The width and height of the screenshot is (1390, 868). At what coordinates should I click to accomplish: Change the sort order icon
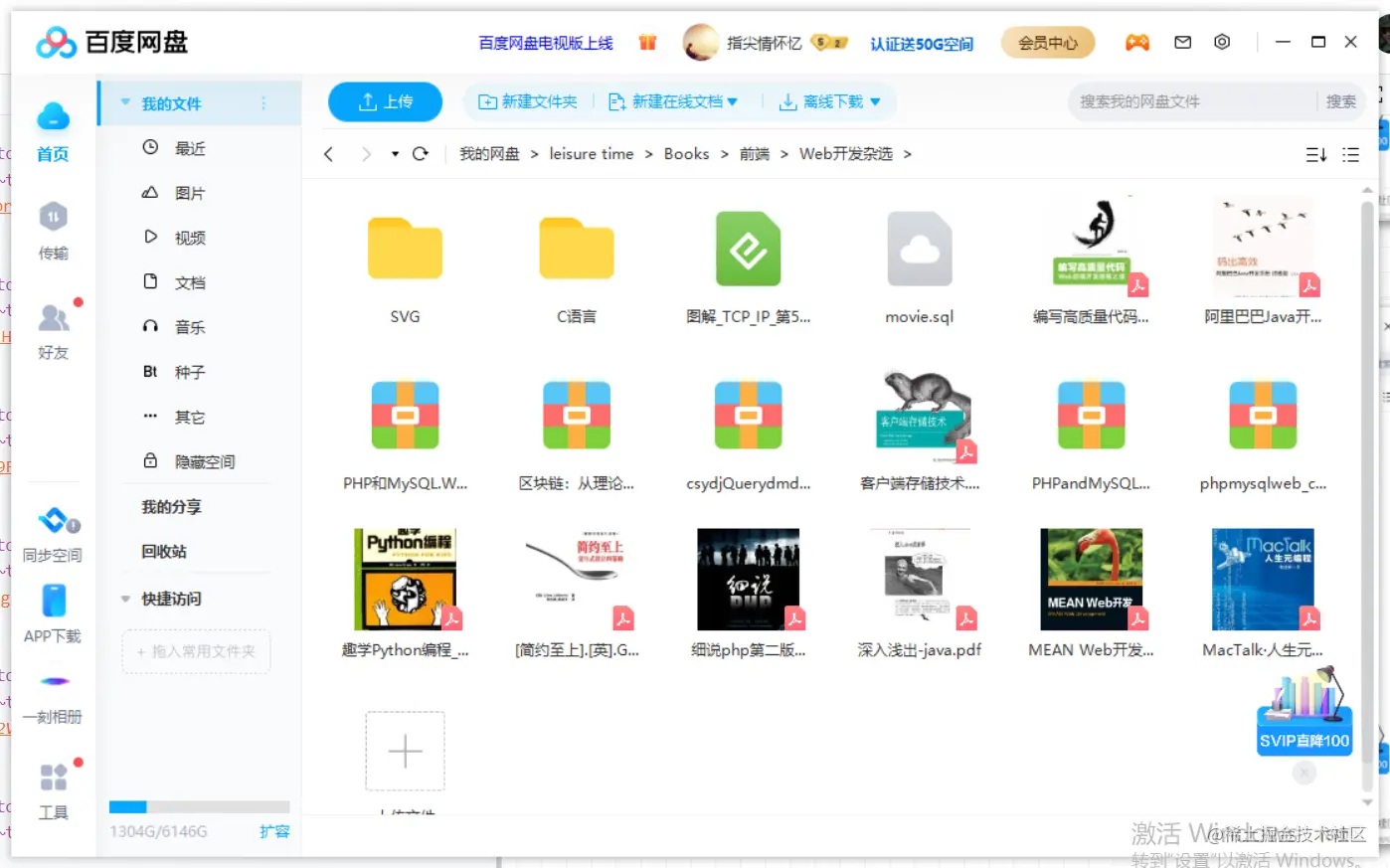coord(1315,155)
